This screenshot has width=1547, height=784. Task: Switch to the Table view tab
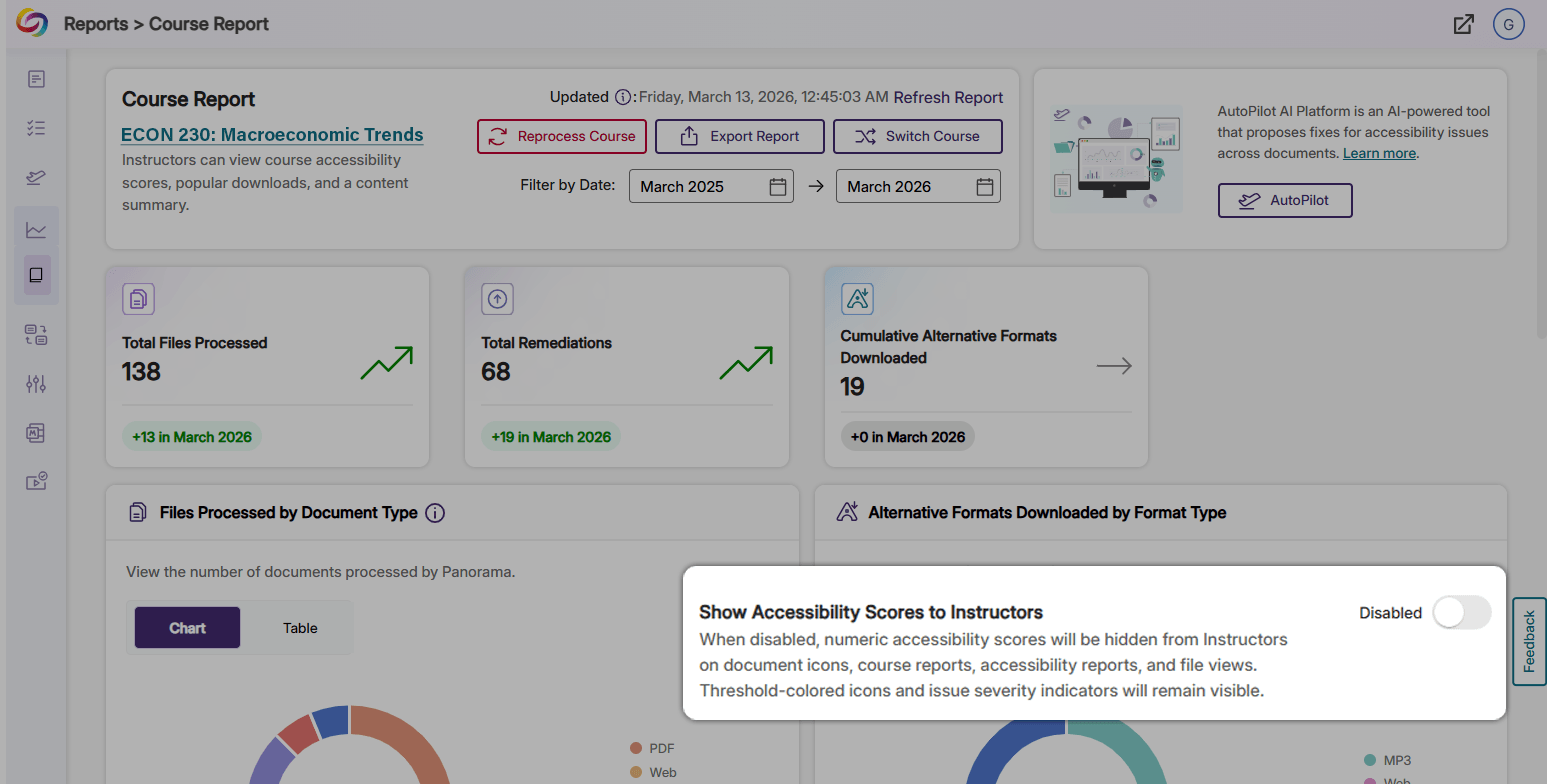(299, 627)
